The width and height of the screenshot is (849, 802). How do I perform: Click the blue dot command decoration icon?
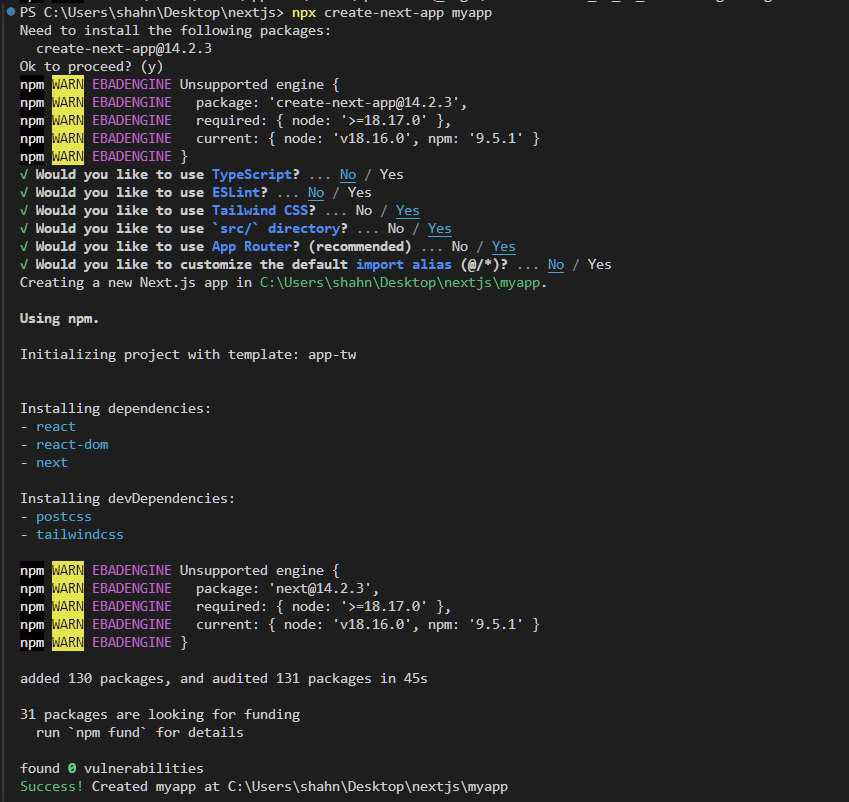tap(11, 11)
